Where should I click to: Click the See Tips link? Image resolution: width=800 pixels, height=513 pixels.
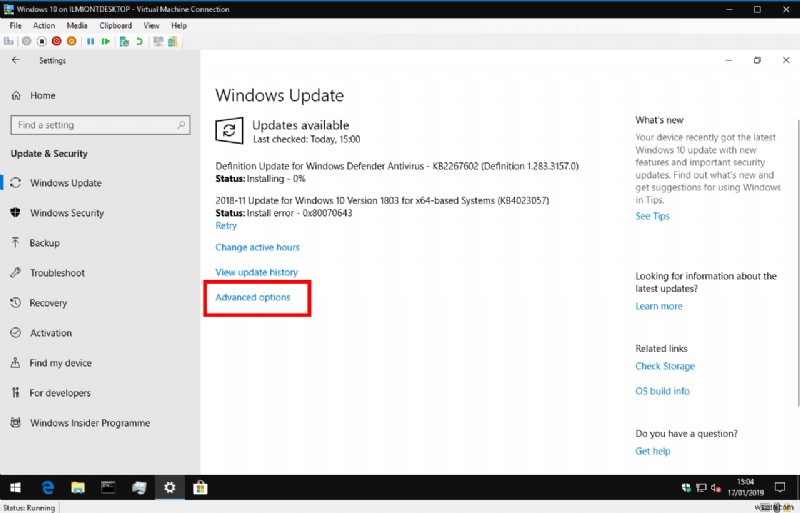tap(653, 216)
